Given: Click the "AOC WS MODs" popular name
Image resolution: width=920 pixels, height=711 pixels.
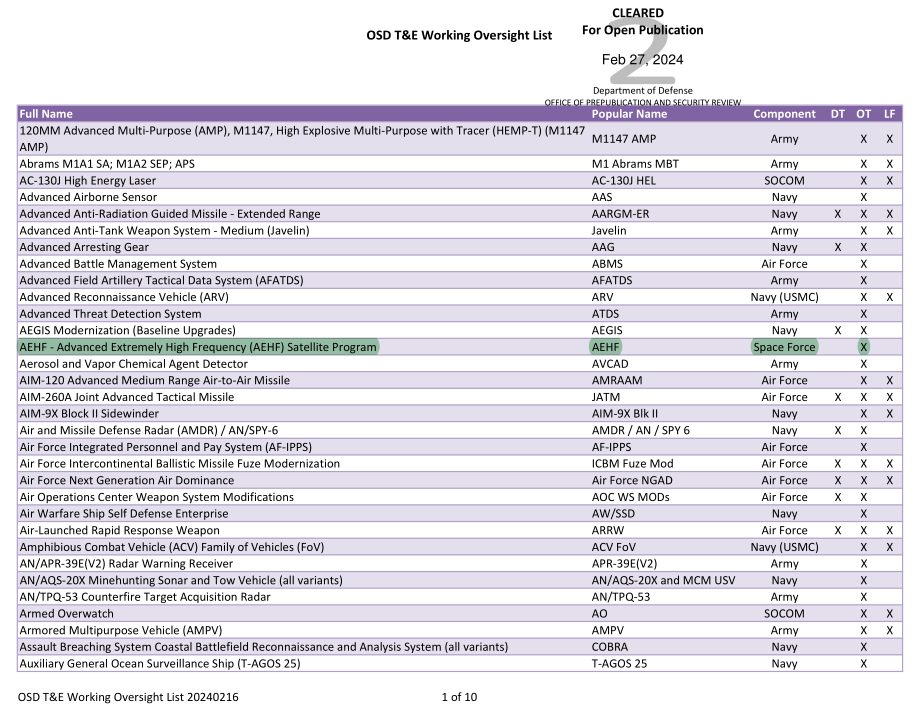Looking at the screenshot, I should pyautogui.click(x=630, y=497).
